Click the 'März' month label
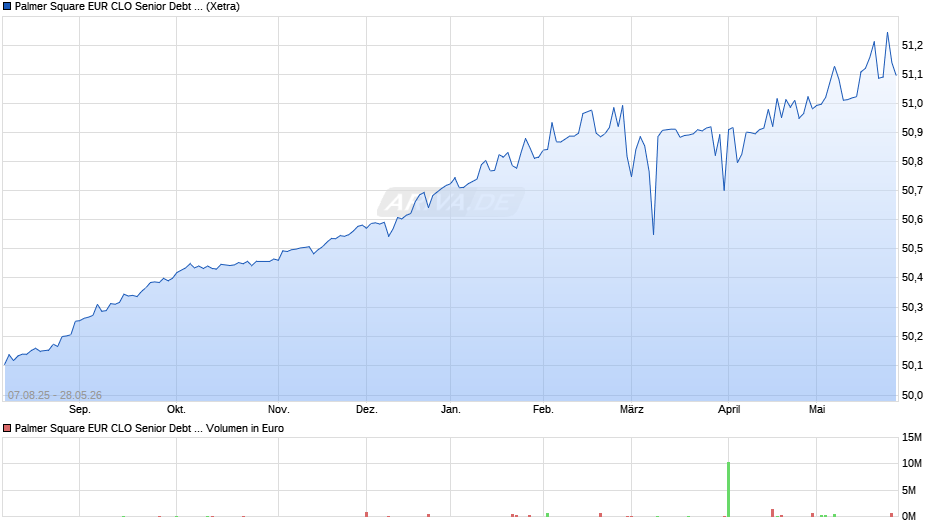 tap(631, 410)
